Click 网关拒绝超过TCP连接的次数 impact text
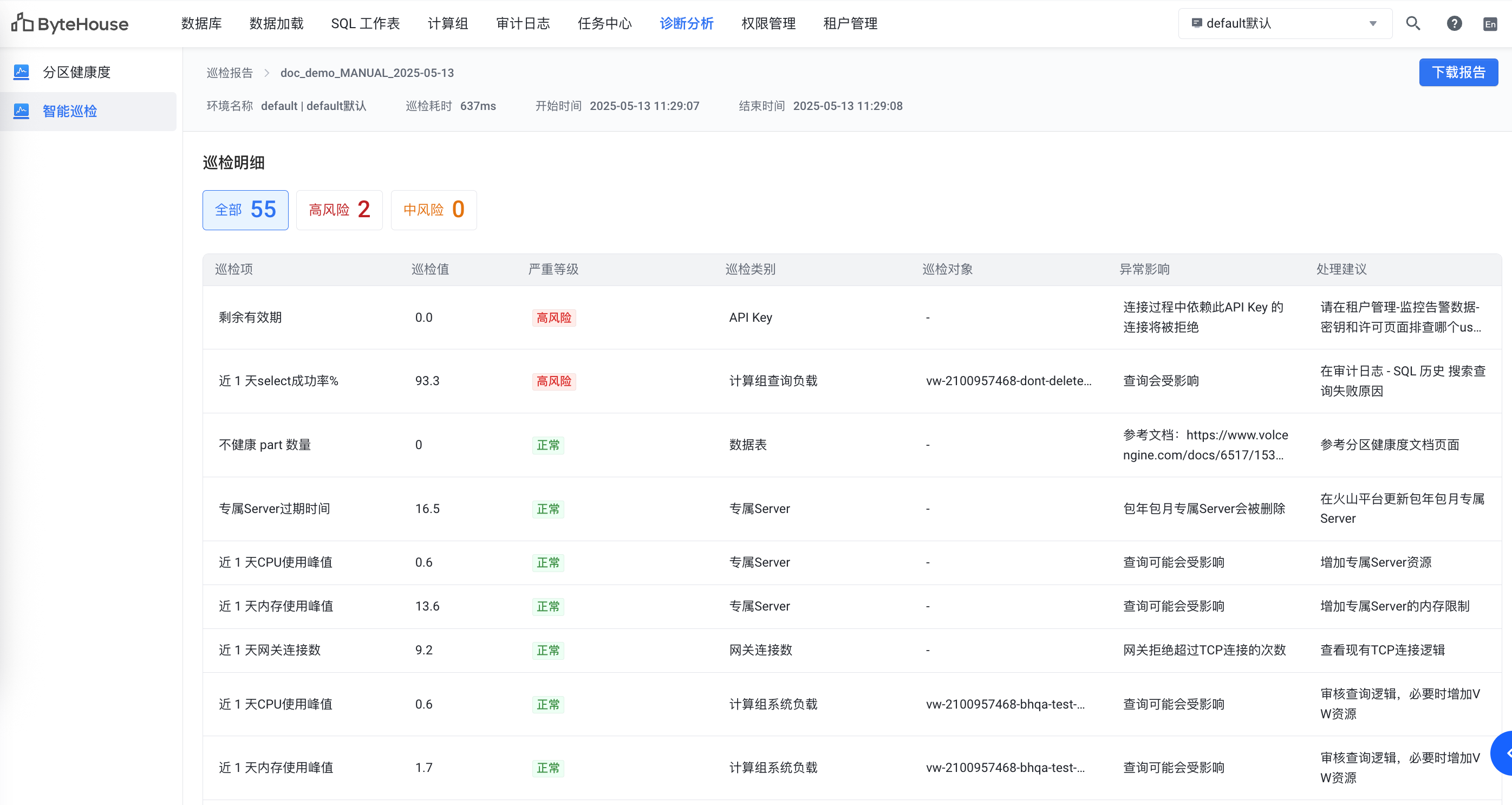Viewport: 1512px width, 805px height. (1204, 651)
